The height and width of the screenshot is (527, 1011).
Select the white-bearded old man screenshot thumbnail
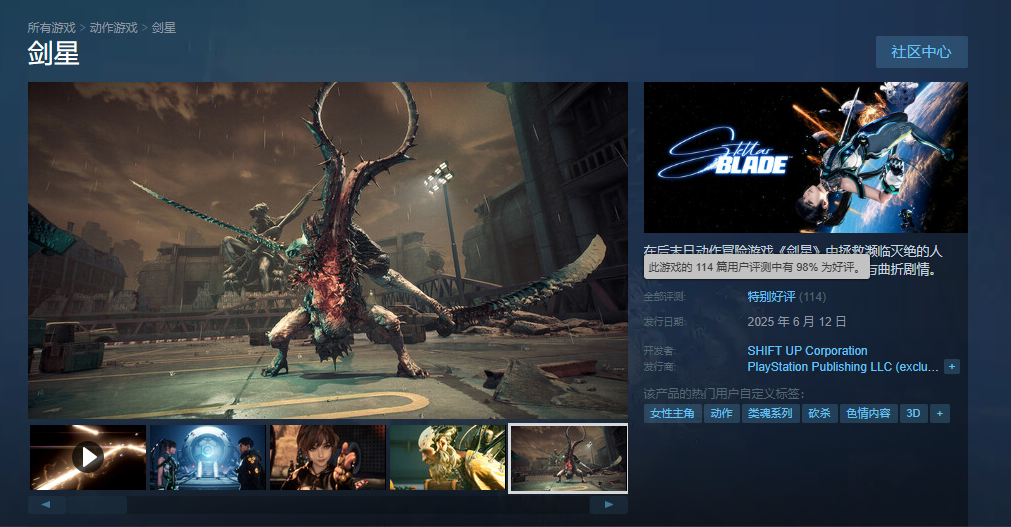pyautogui.click(x=447, y=457)
